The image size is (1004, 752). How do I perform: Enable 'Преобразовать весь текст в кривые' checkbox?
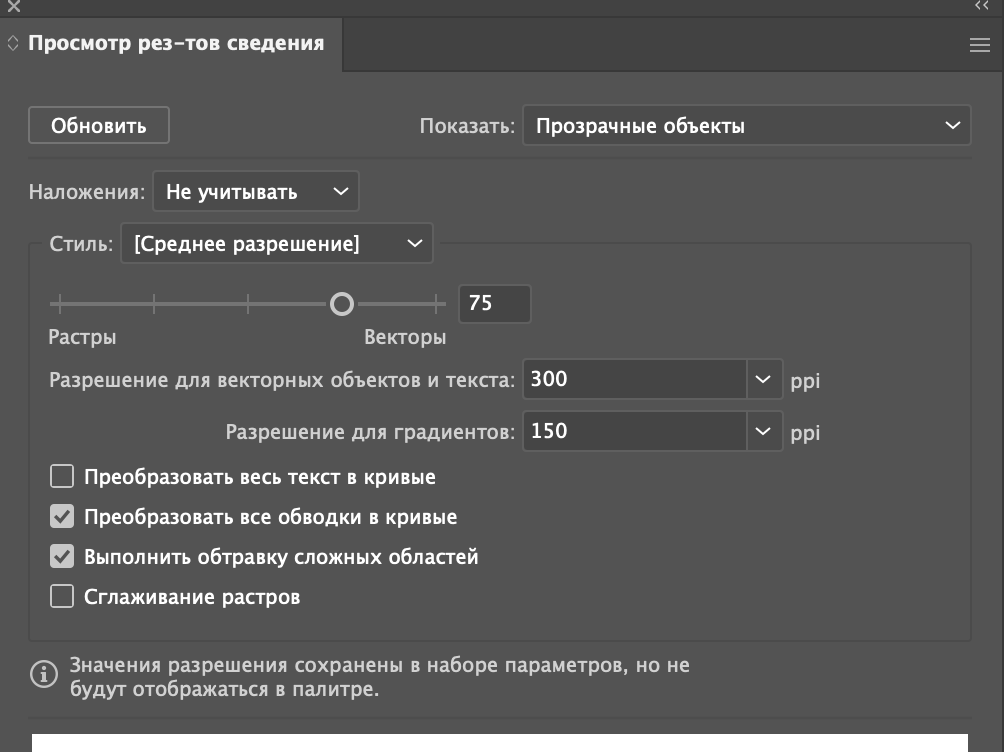[62, 477]
